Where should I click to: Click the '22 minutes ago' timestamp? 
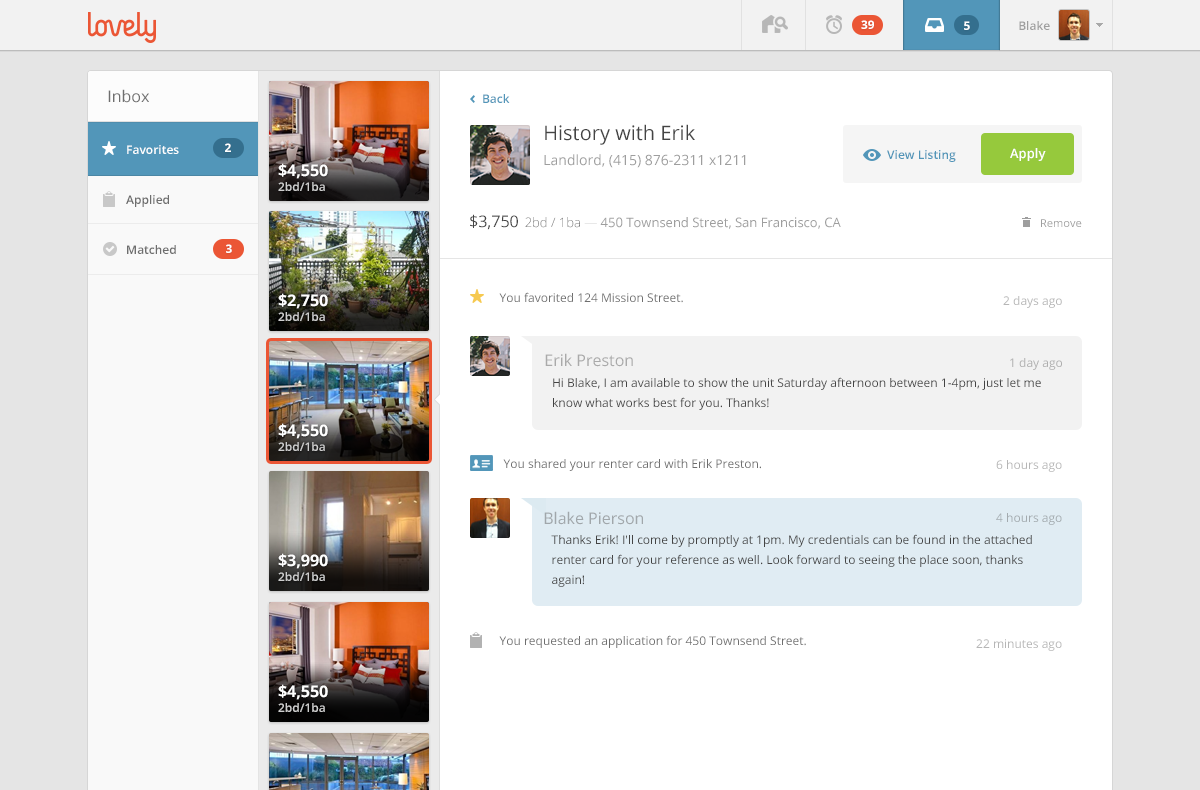1019,644
